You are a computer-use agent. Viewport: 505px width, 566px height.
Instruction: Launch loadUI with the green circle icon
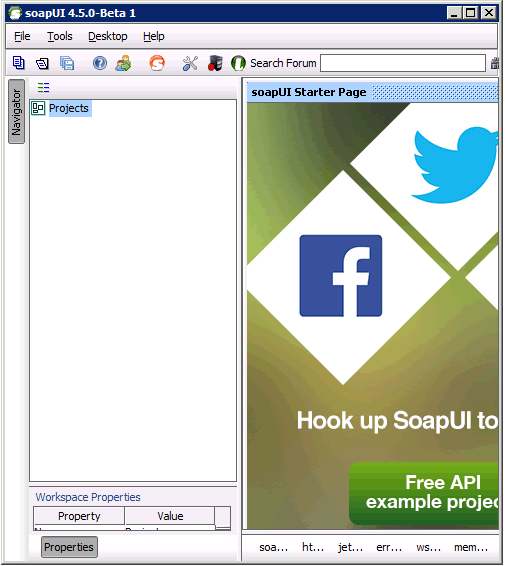(238, 63)
